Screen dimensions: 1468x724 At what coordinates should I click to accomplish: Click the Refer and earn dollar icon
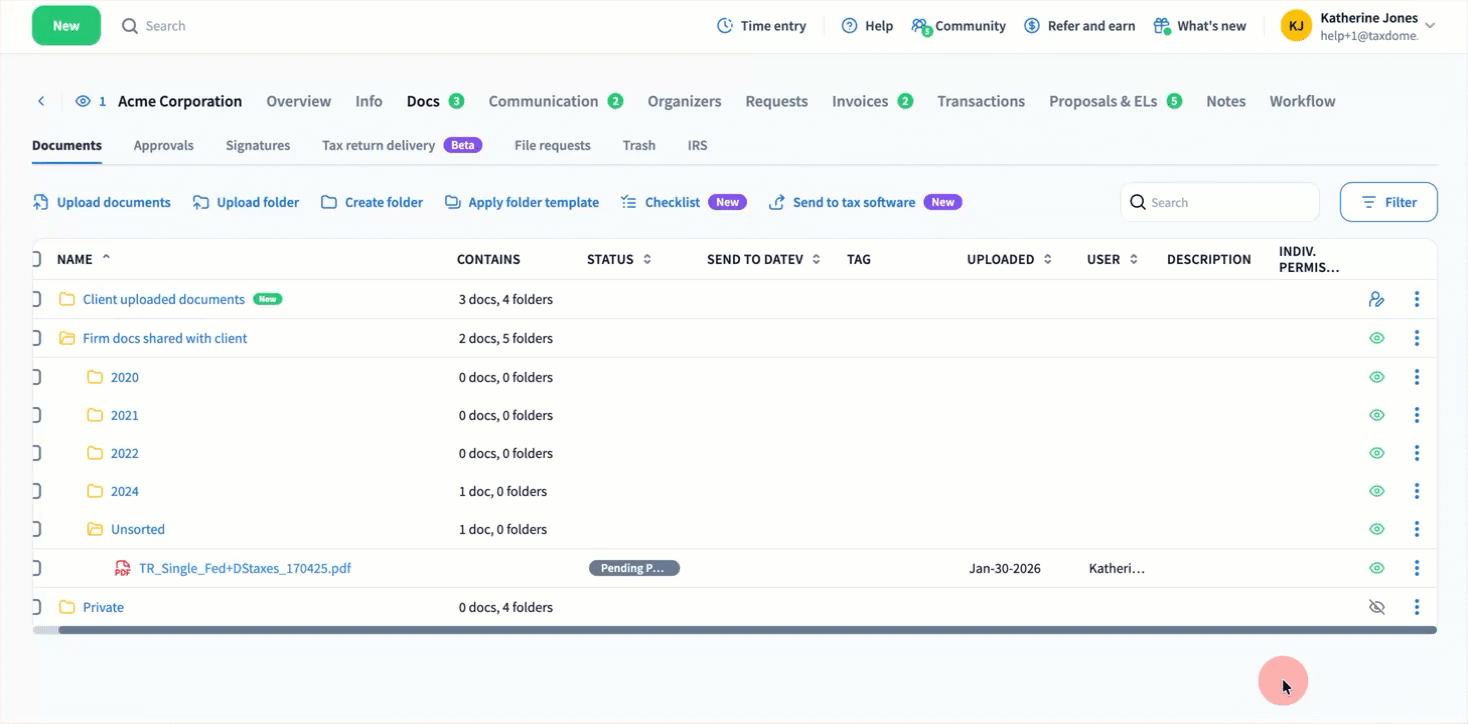(x=1032, y=26)
